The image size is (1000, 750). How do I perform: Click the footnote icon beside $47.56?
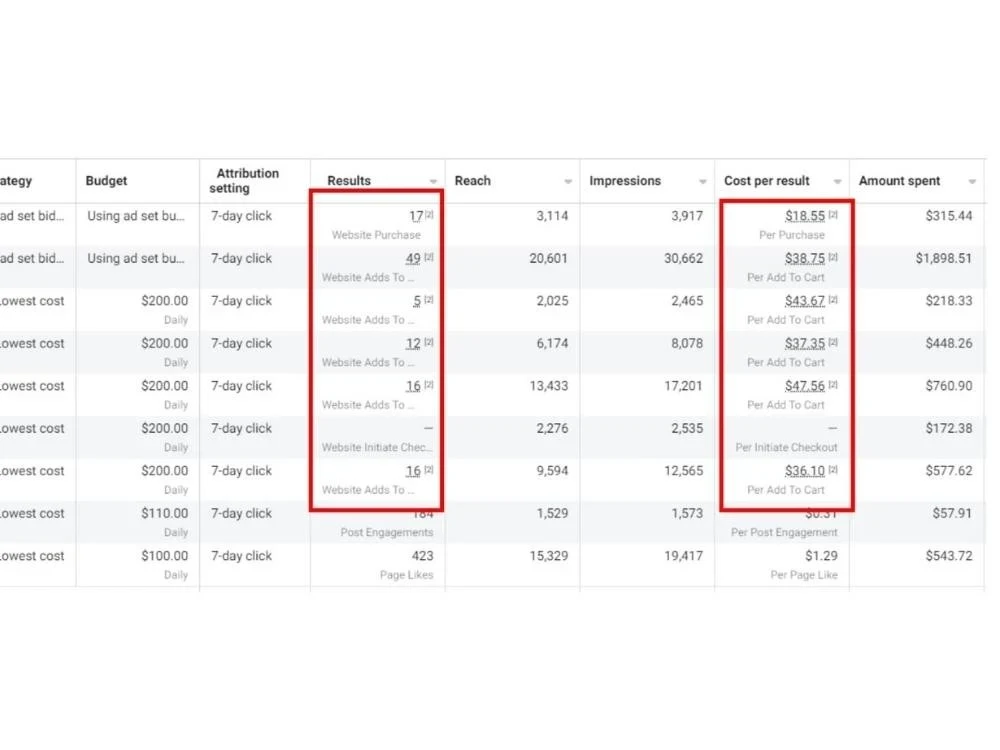833,385
